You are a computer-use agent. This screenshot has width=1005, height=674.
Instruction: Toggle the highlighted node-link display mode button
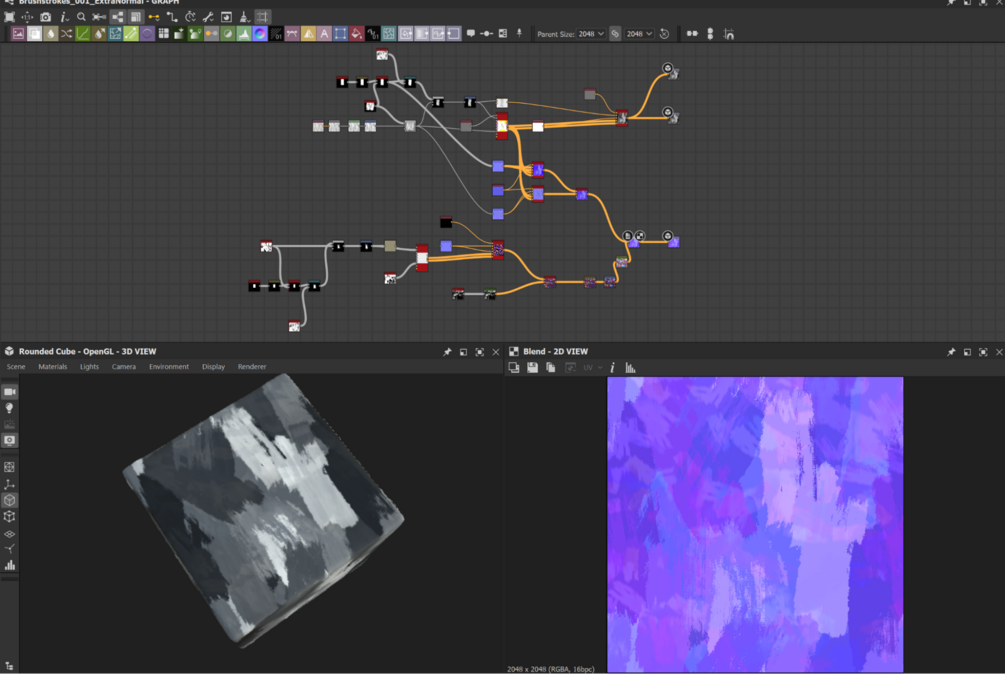point(117,17)
